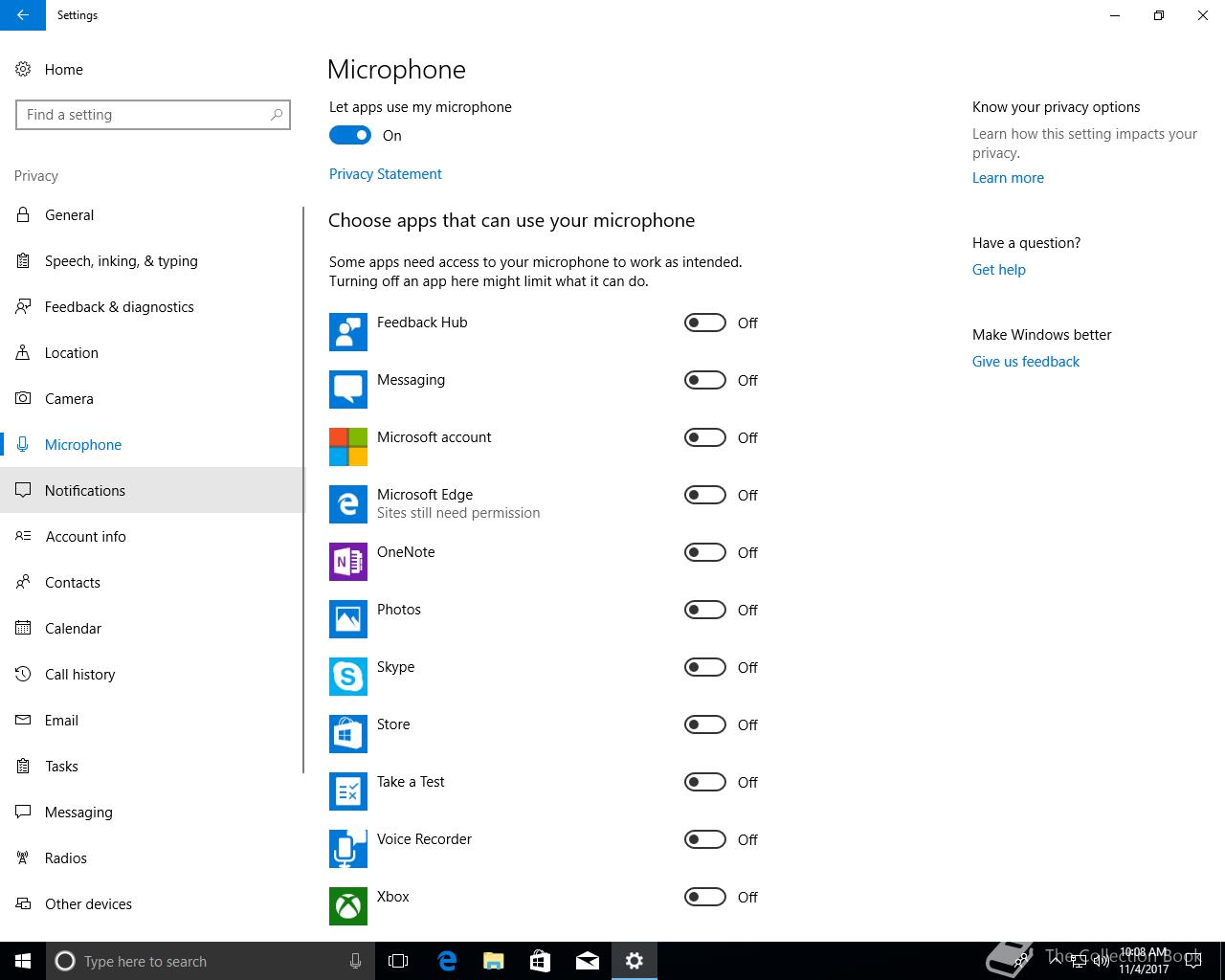The height and width of the screenshot is (980, 1225).
Task: Open the Privacy Statement link
Action: tap(386, 174)
